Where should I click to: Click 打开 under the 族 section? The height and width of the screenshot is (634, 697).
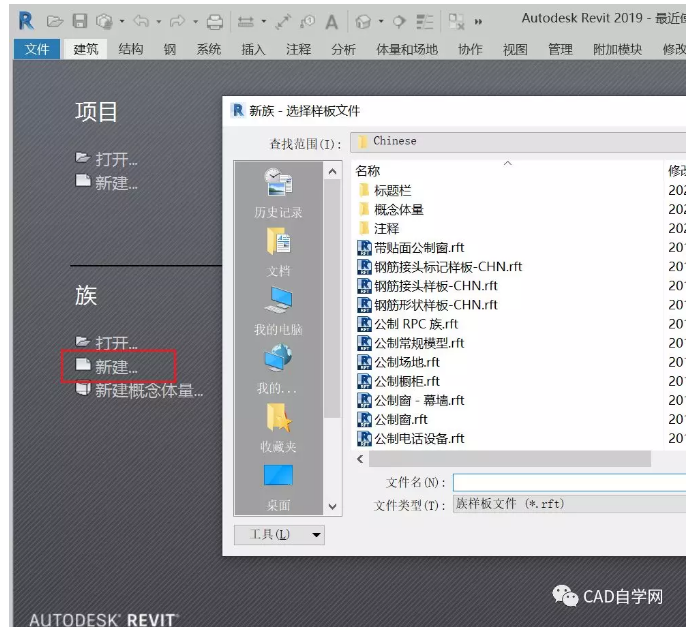tap(107, 342)
